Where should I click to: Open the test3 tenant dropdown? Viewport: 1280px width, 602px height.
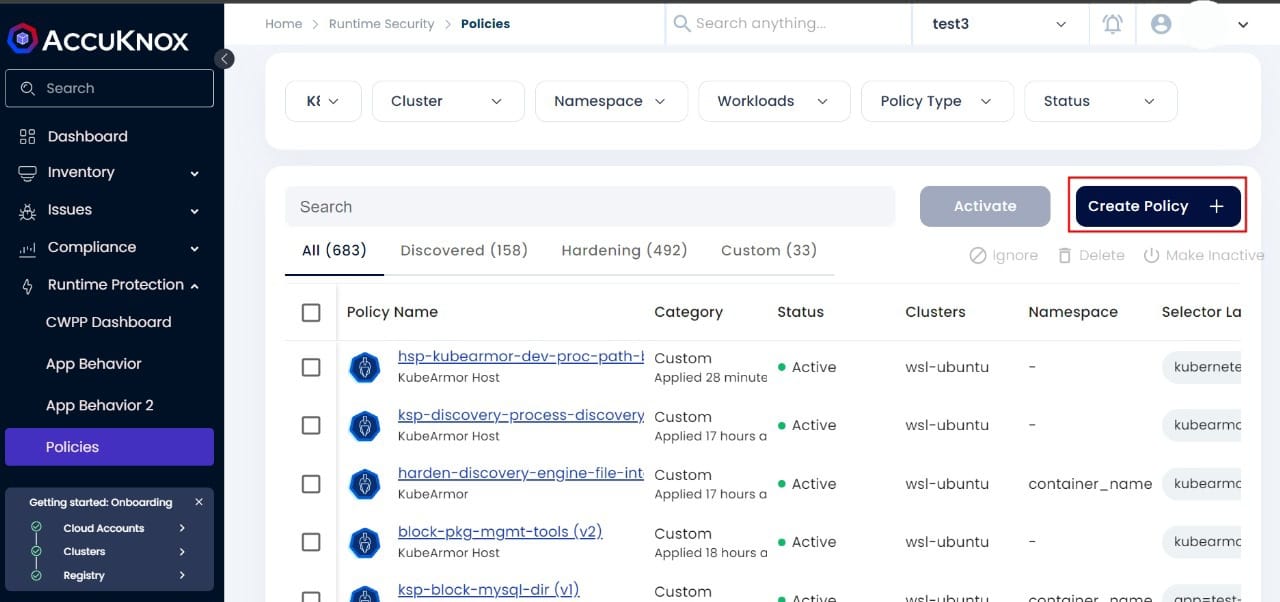1000,24
